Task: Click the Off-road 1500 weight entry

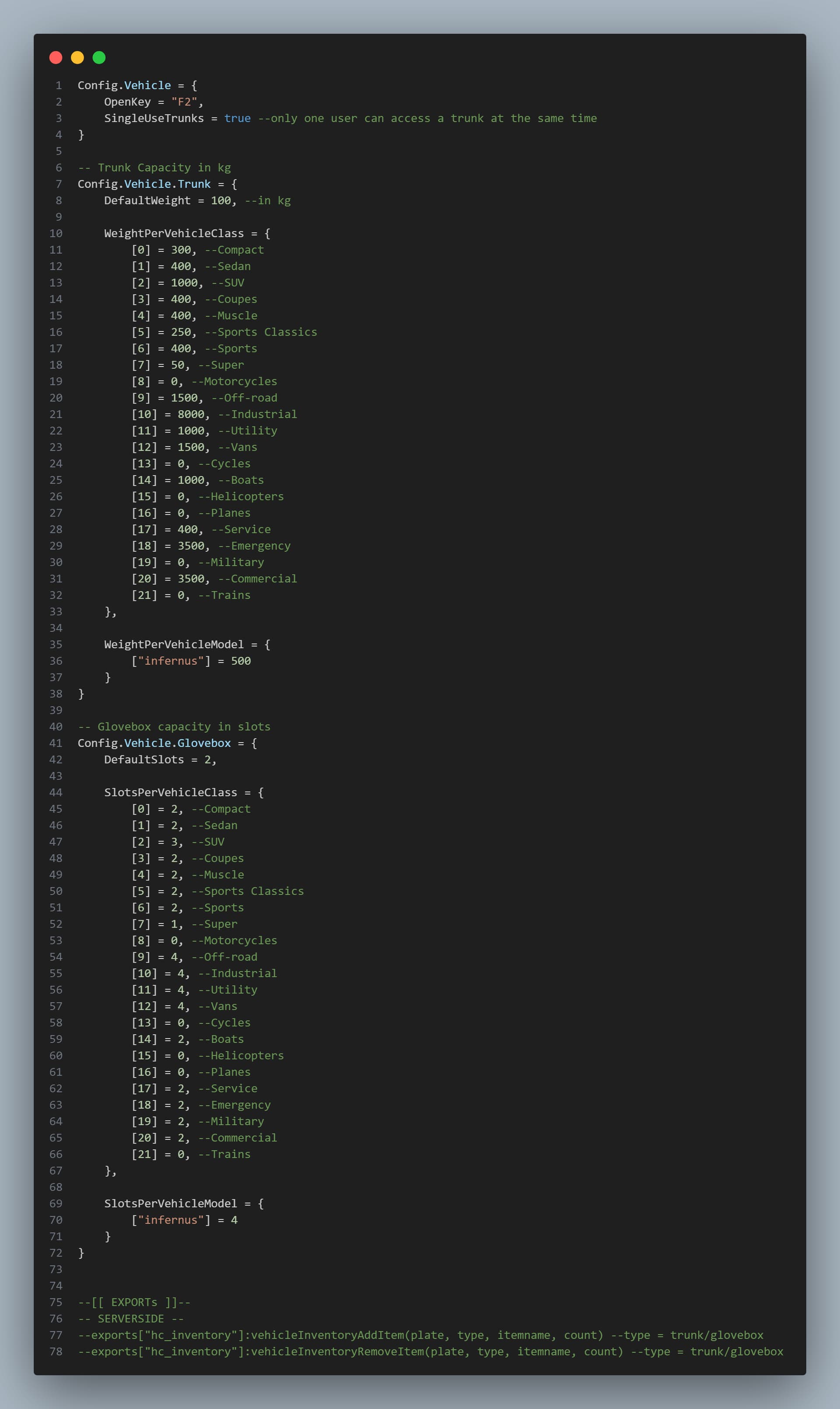Action: point(204,398)
